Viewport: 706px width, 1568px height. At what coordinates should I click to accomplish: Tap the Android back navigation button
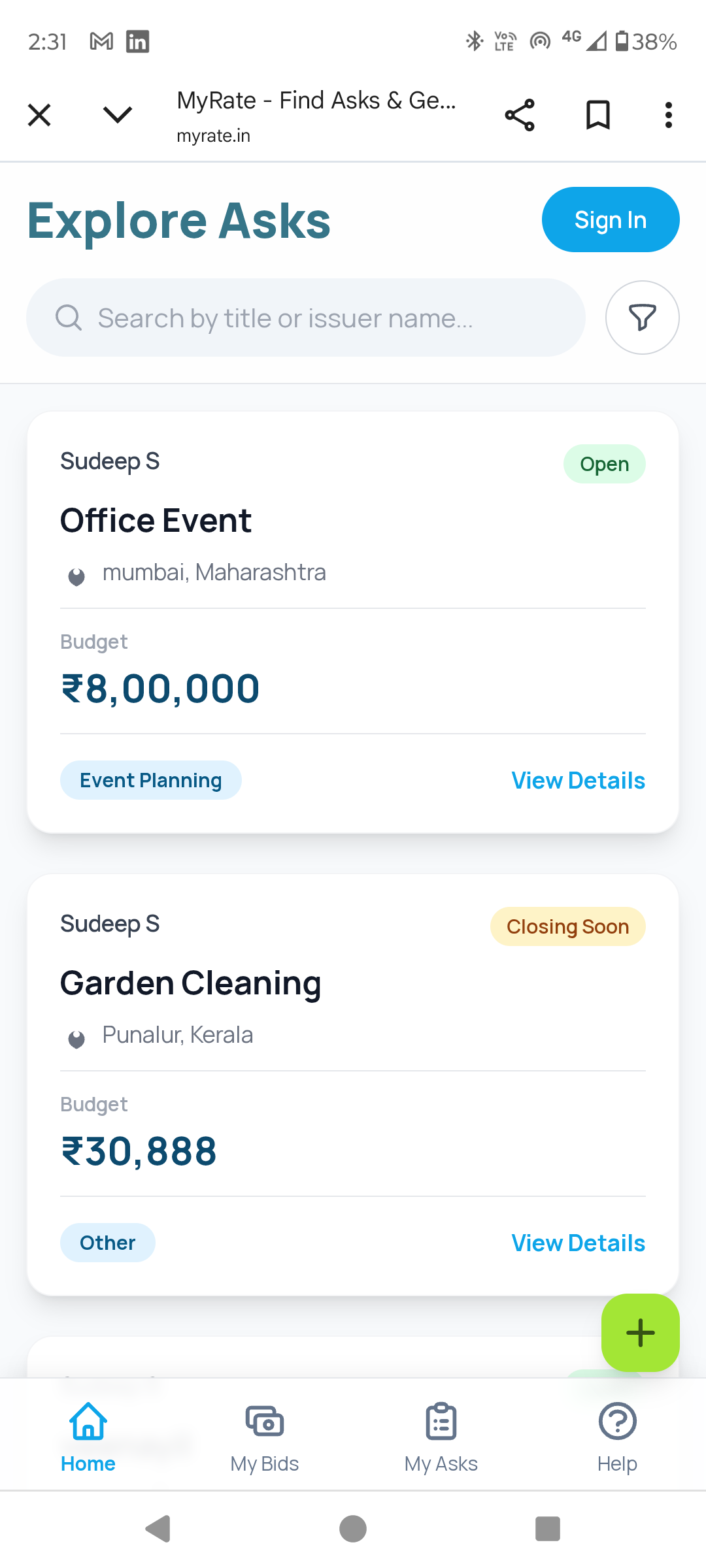click(158, 1529)
